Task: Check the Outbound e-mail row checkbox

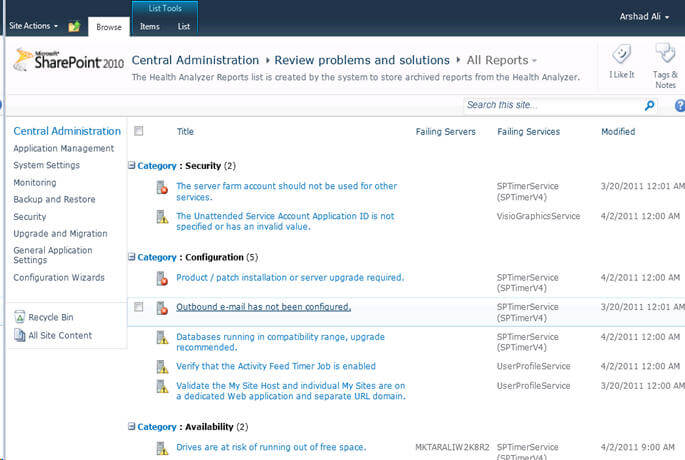Action: pyautogui.click(x=138, y=307)
